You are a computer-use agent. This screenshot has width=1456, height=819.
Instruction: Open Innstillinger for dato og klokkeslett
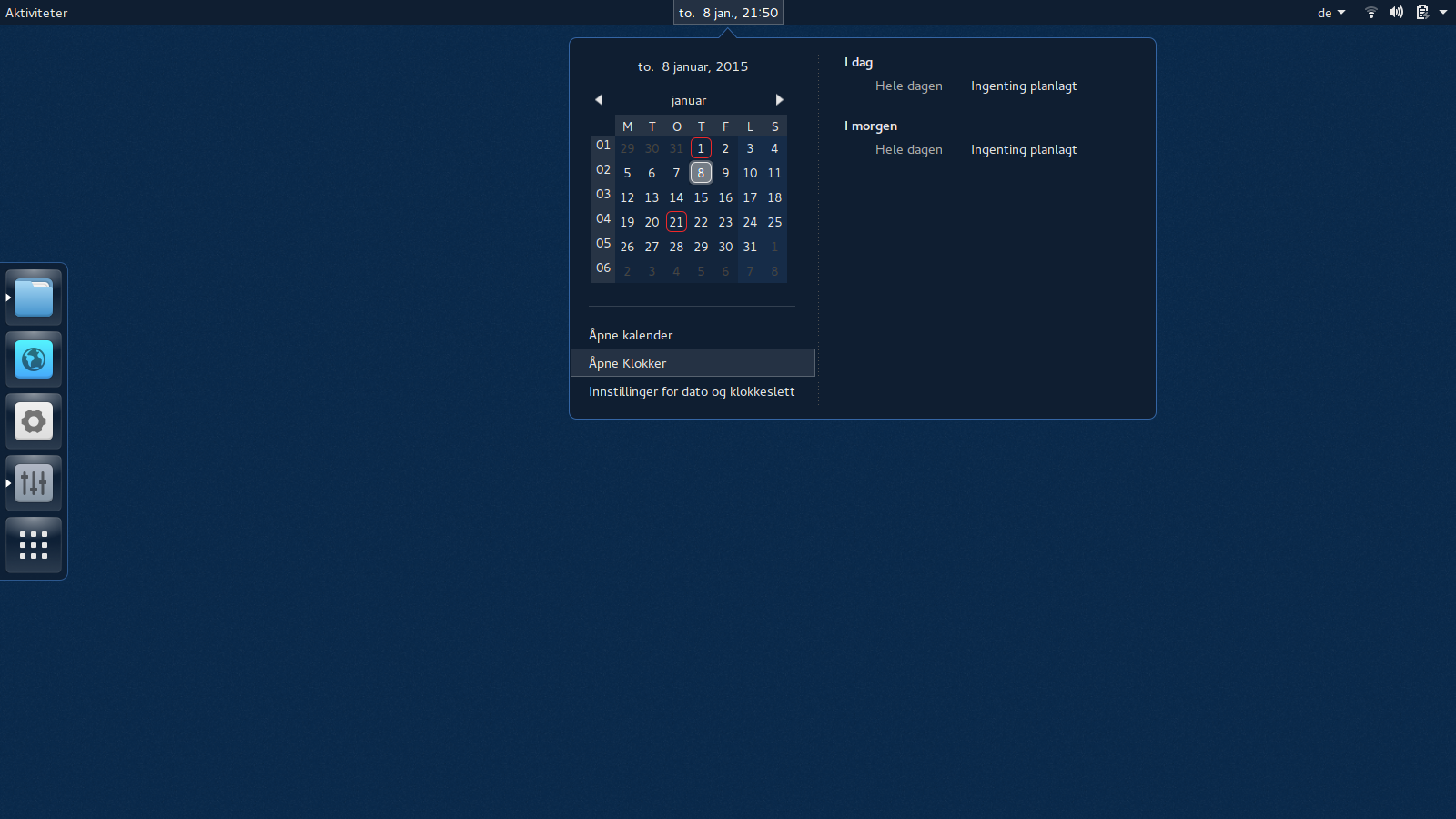coord(692,391)
